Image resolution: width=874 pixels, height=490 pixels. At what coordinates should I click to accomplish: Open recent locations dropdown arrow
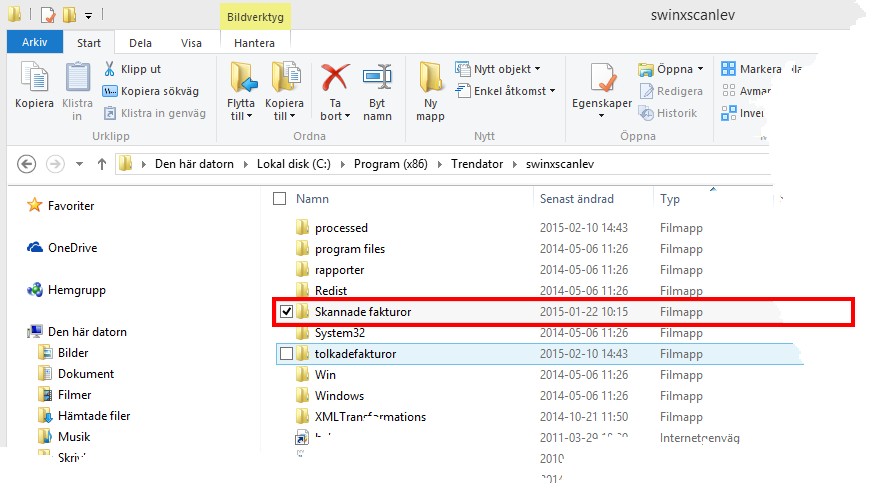click(79, 164)
